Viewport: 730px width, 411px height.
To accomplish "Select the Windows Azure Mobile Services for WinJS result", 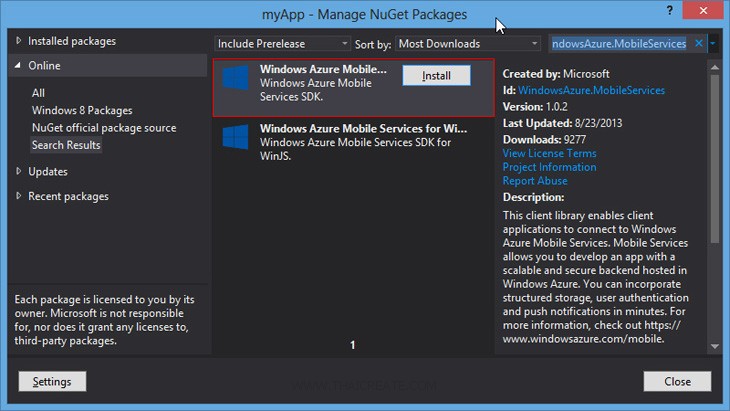I will point(353,141).
